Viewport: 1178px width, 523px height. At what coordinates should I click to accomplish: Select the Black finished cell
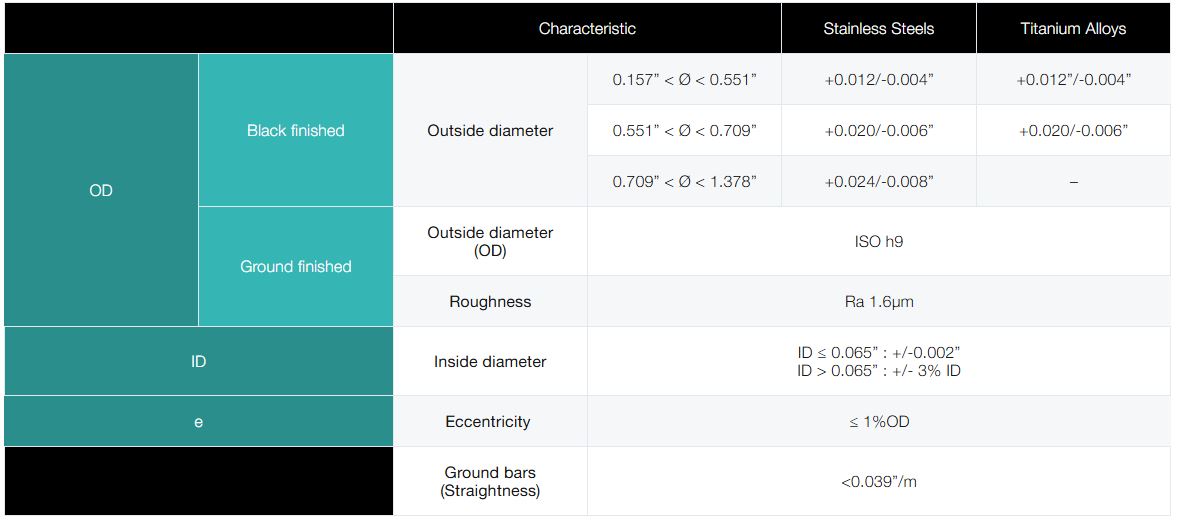click(295, 130)
